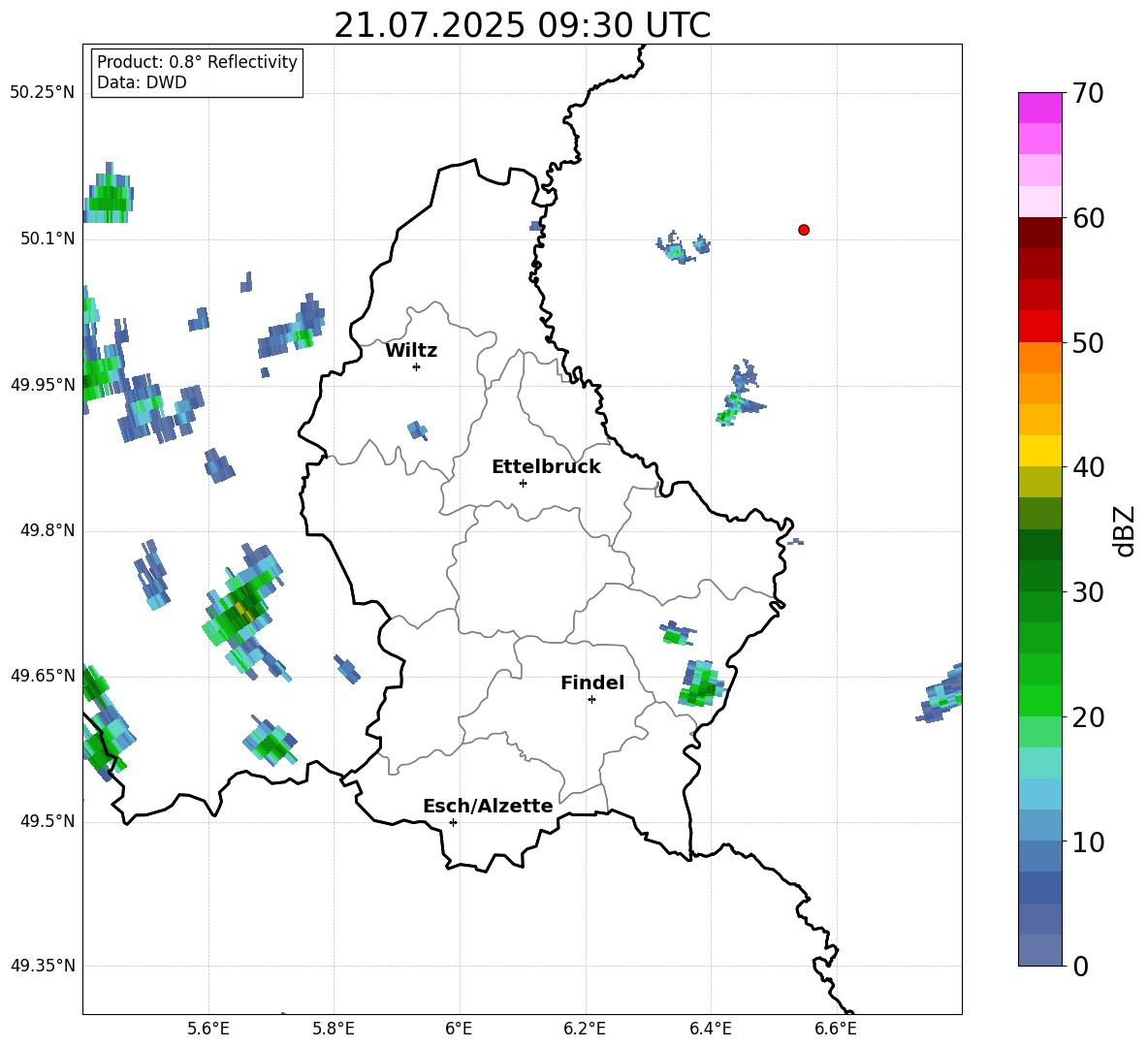The height and width of the screenshot is (1048, 1148).
Task: Click the 50.25°N latitude label
Action: (x=42, y=93)
